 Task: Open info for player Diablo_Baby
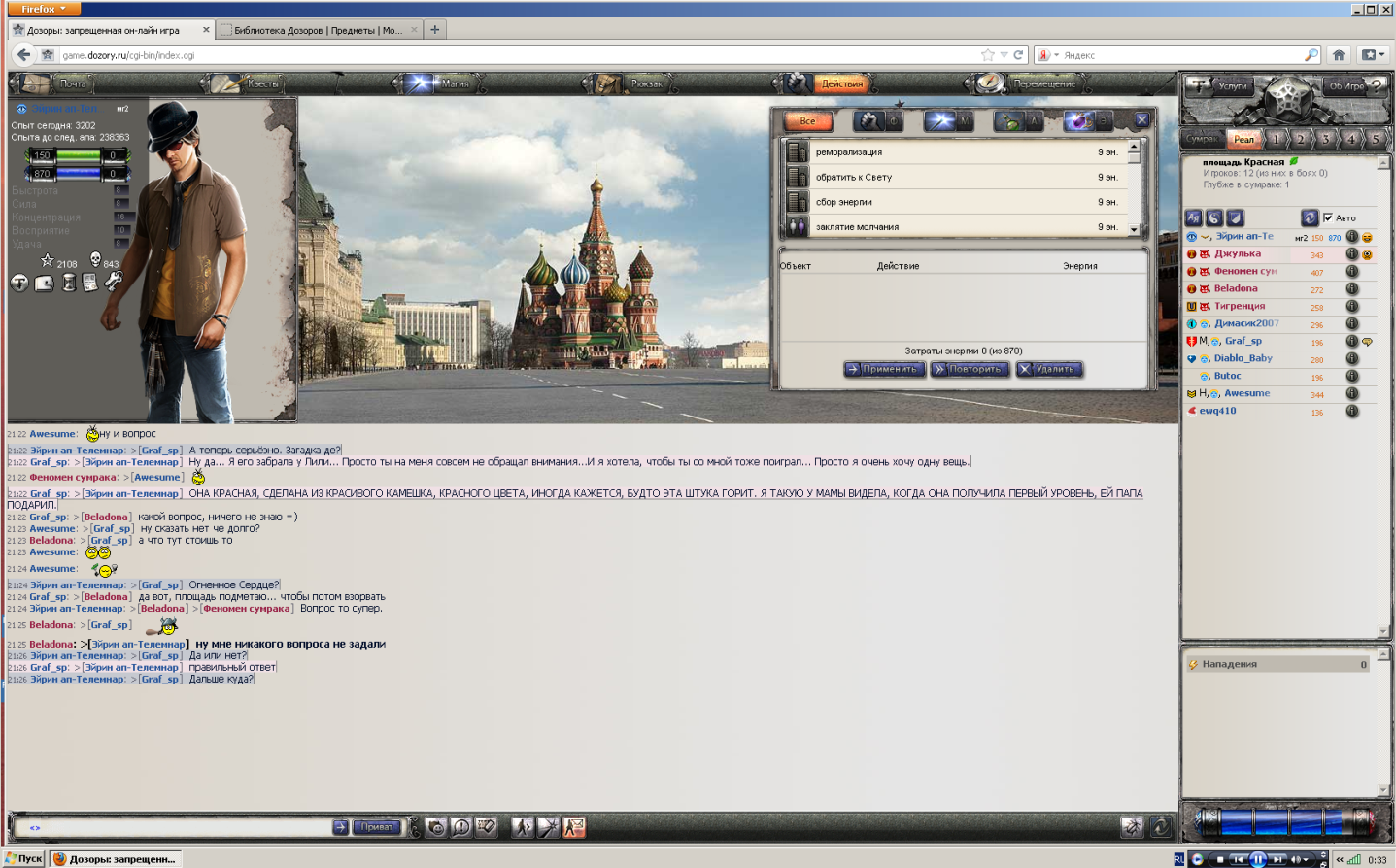(x=1351, y=359)
